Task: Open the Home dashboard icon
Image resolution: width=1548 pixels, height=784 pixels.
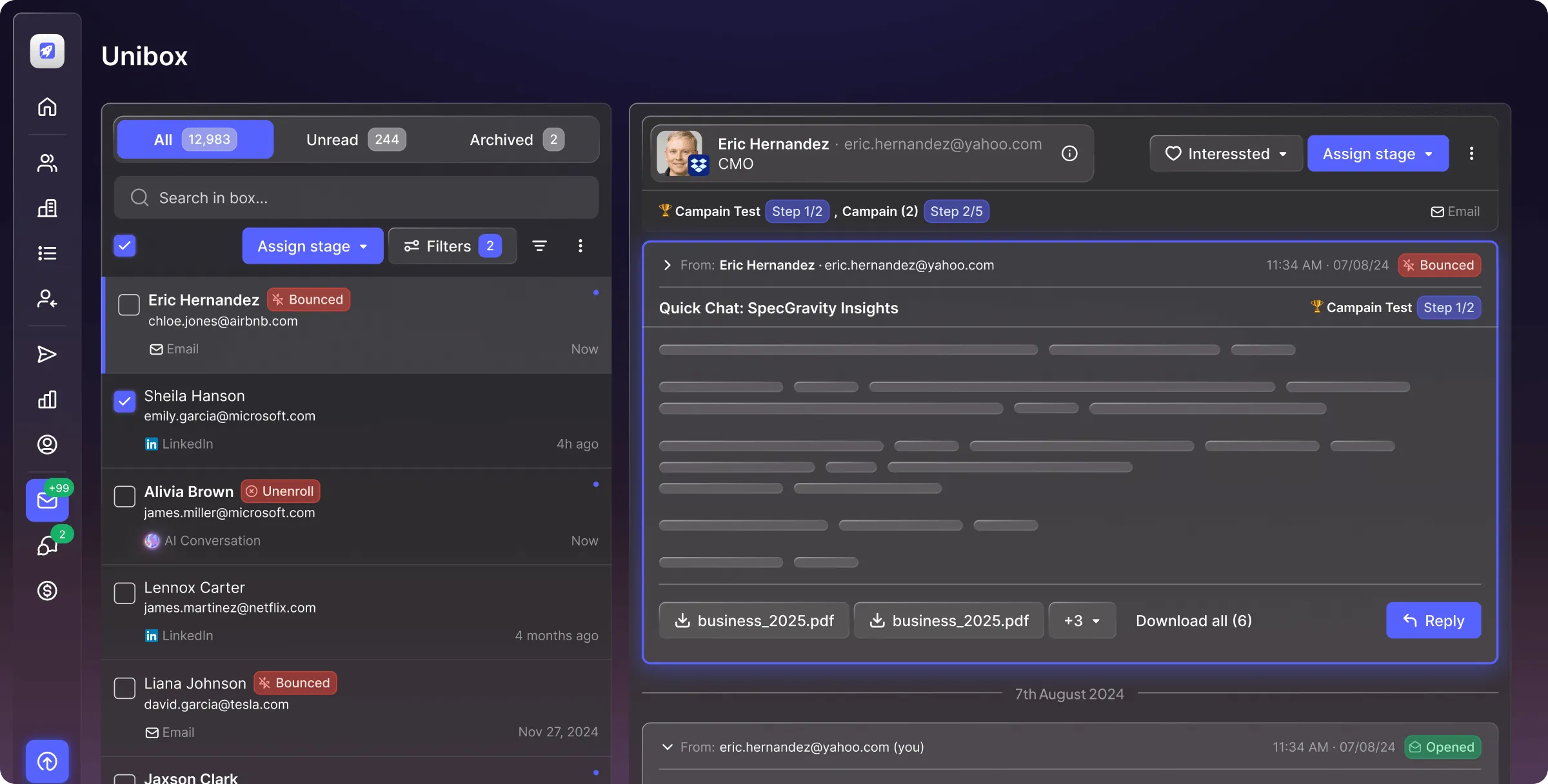Action: tap(47, 107)
